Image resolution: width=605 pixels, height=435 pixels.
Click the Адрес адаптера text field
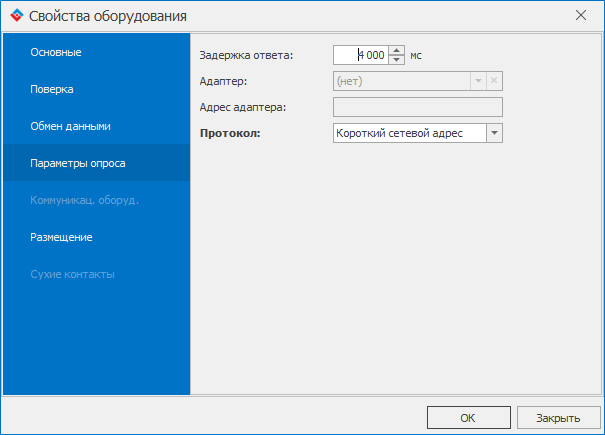[x=418, y=107]
